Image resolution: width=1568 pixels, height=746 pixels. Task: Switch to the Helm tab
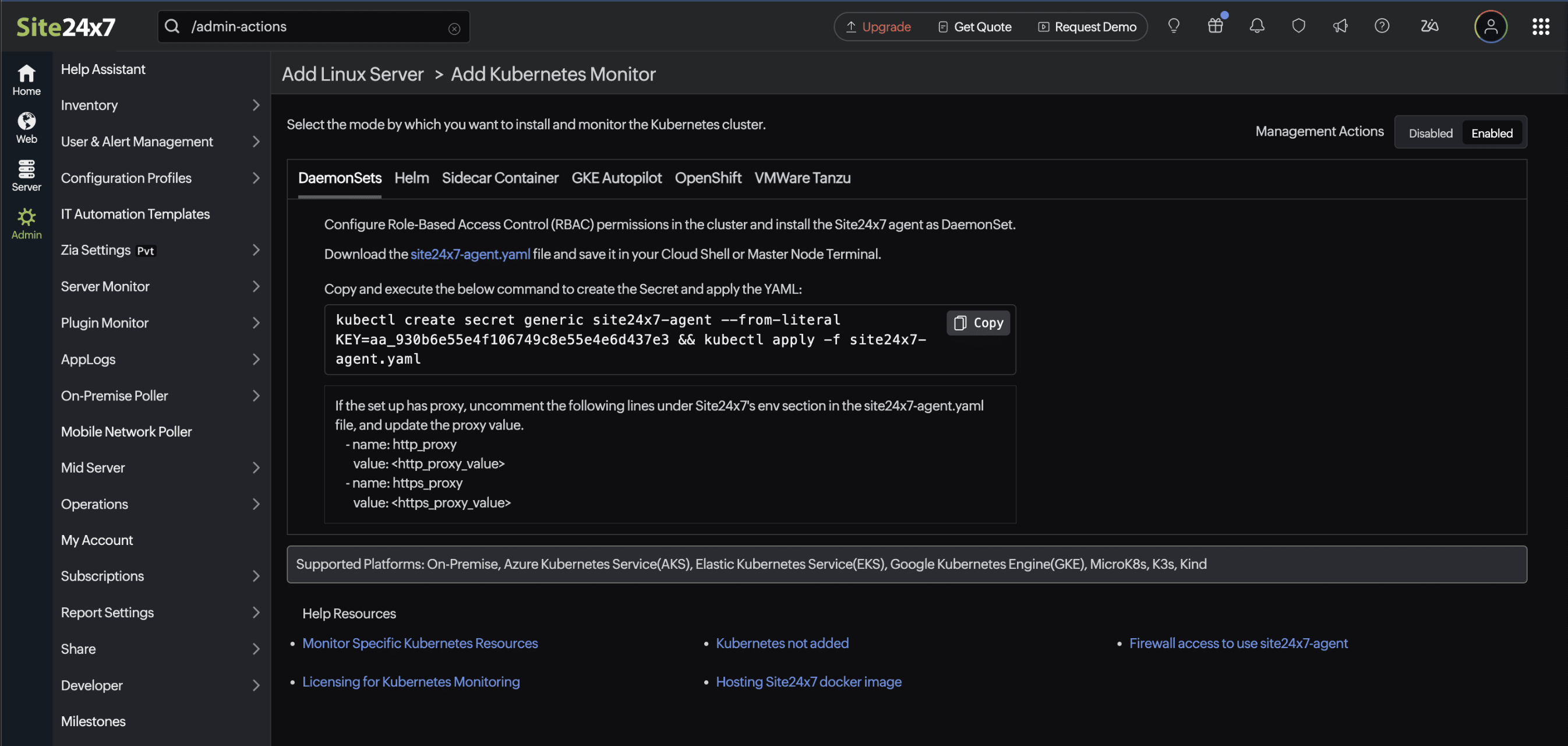[411, 178]
